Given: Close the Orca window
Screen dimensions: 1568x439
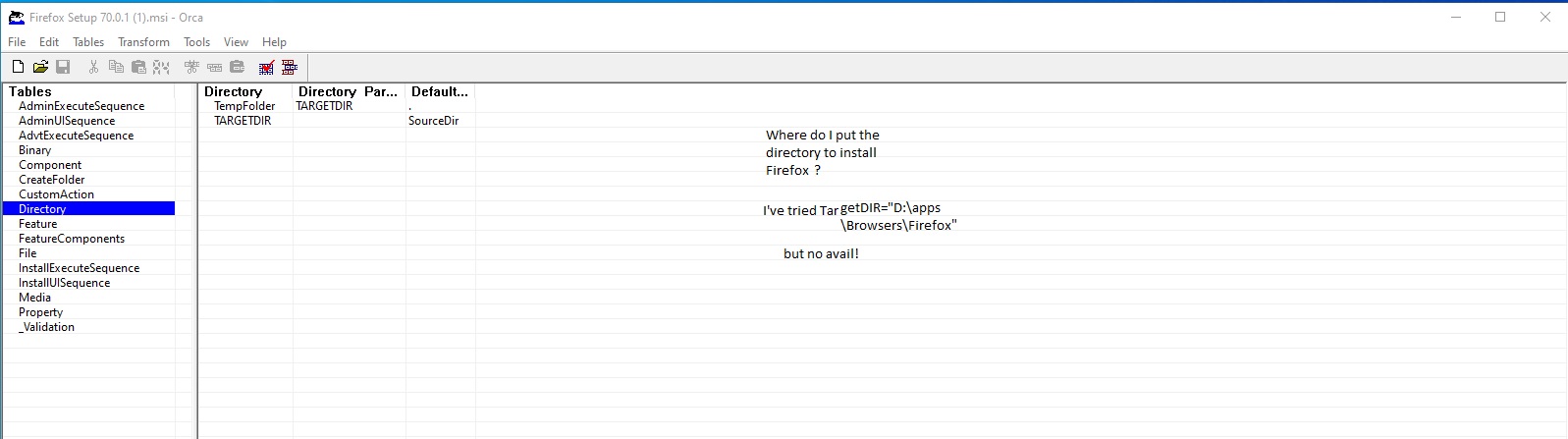Looking at the screenshot, I should (x=1545, y=17).
